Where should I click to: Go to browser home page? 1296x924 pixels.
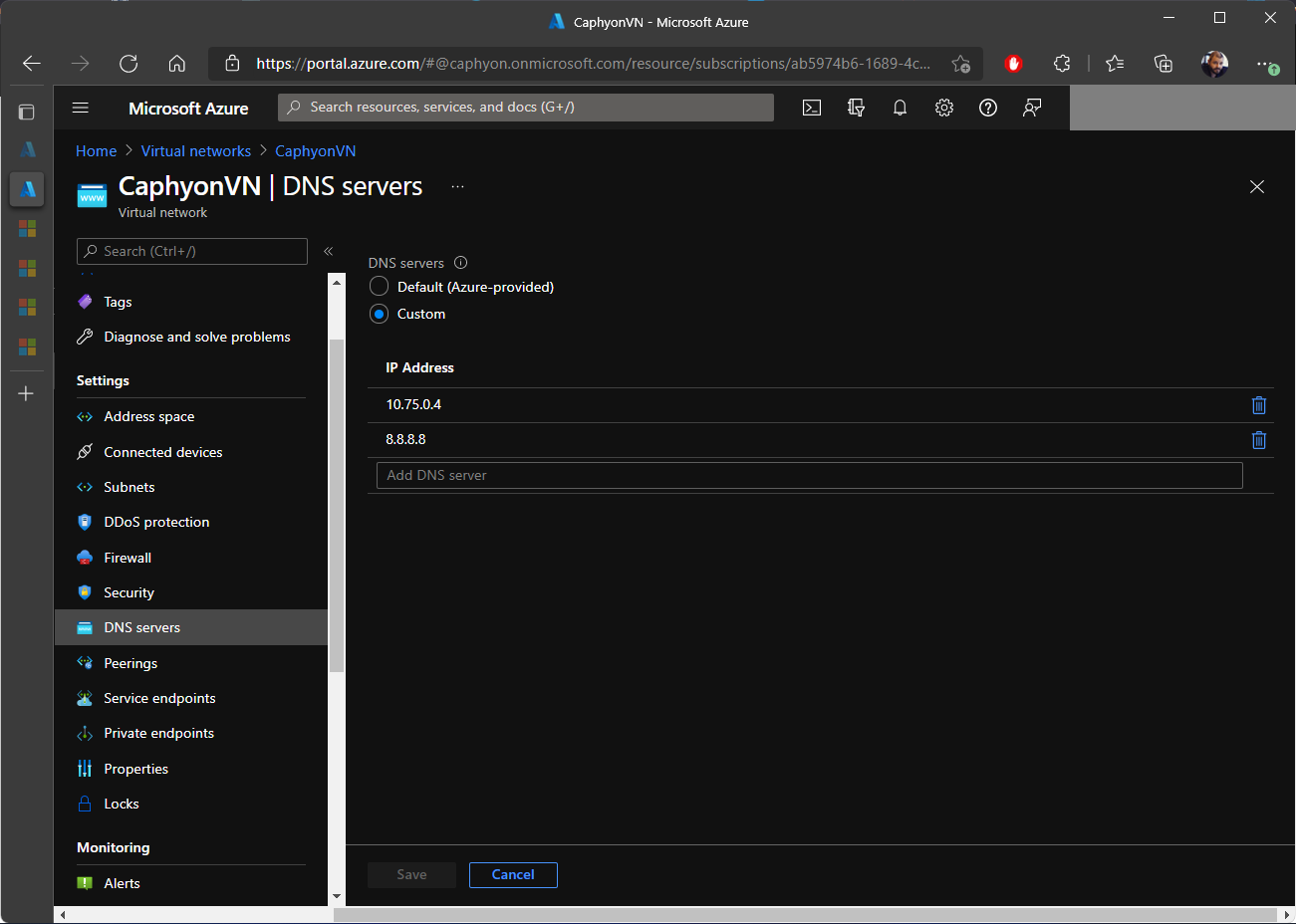(177, 64)
